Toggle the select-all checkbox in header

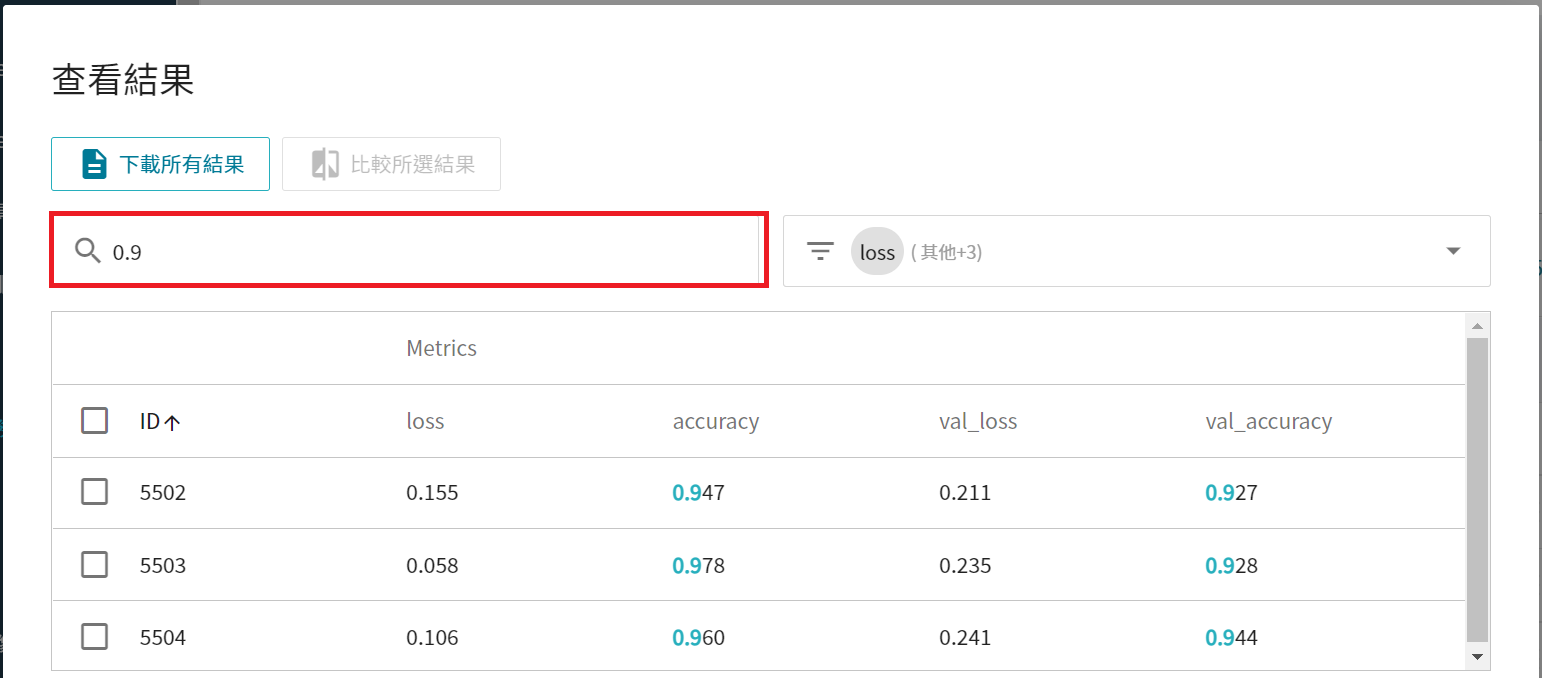(x=94, y=421)
